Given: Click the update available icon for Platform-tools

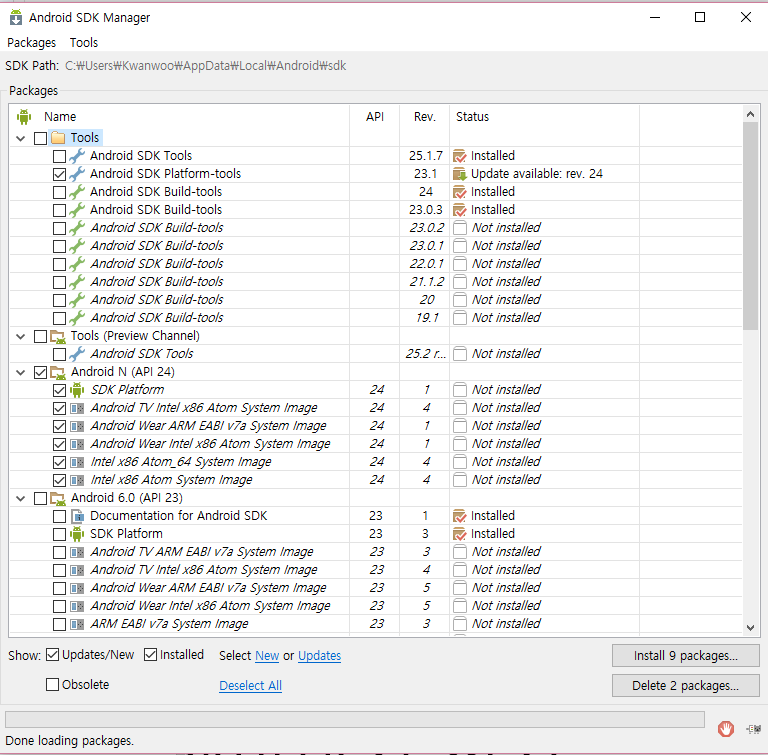Looking at the screenshot, I should (459, 174).
